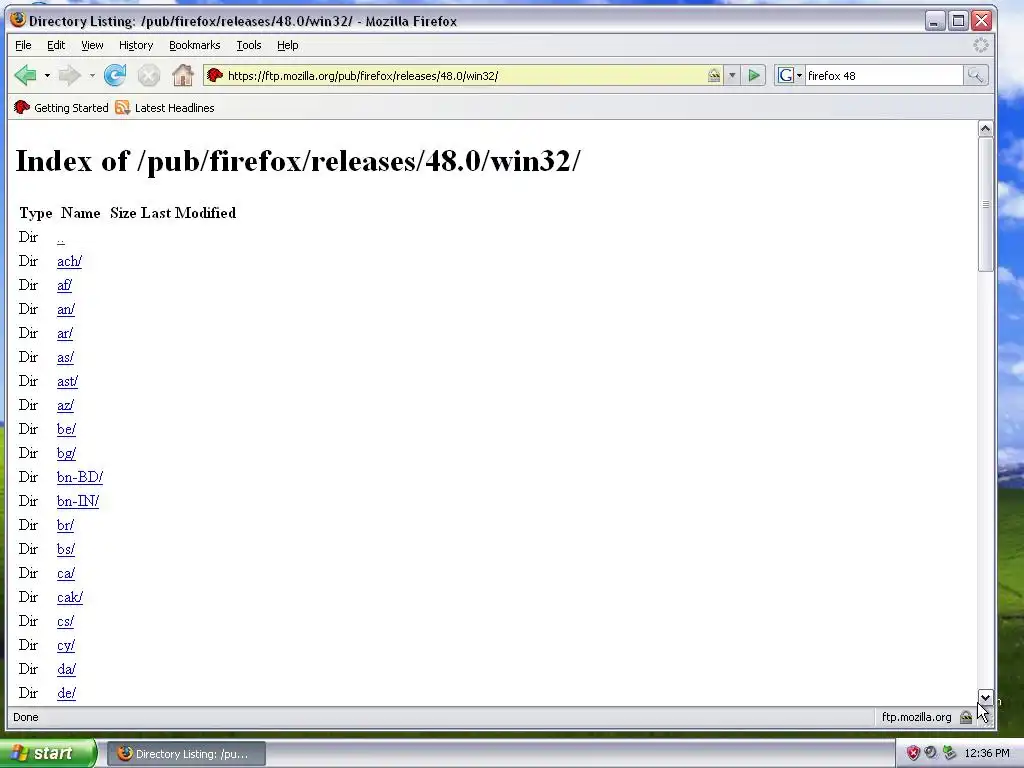Open the ca/ directory link
Viewport: 1024px width, 768px height.
[66, 573]
